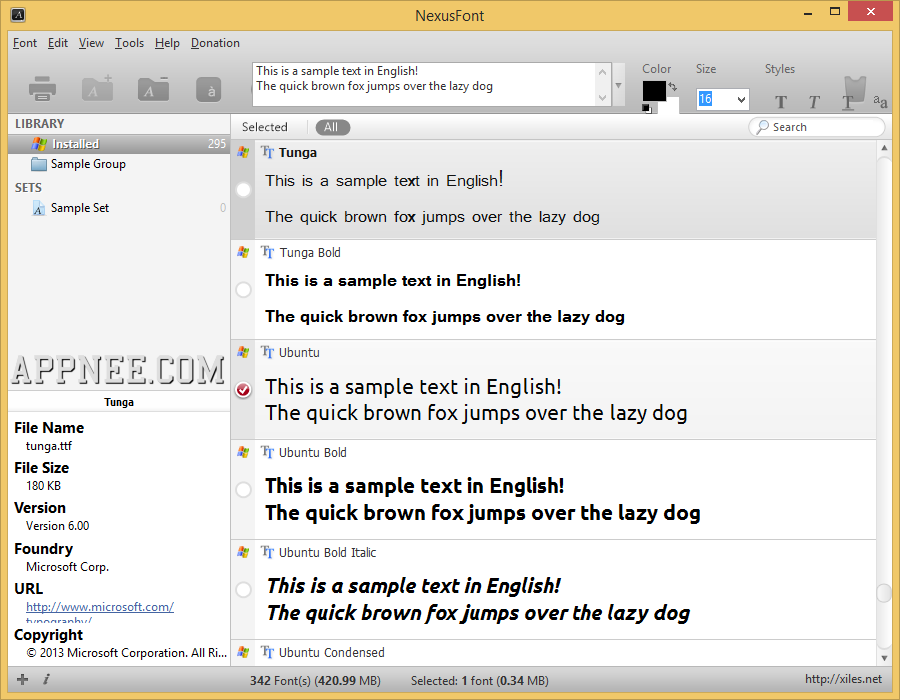Click the plus icon in the status bar
Screen dimensions: 900x700
coord(22,680)
